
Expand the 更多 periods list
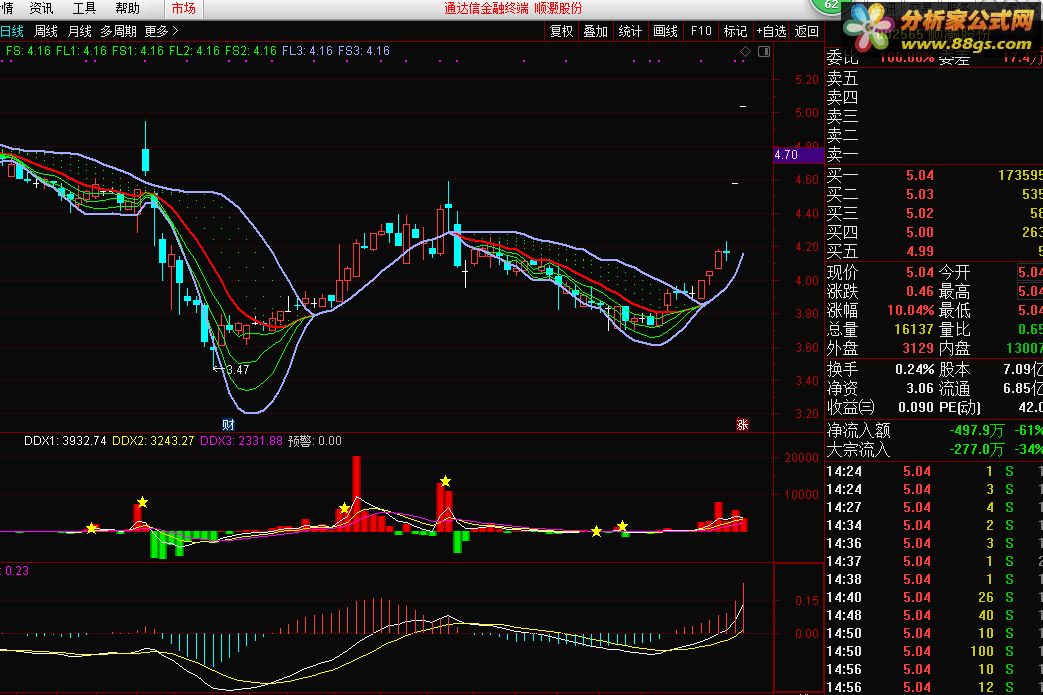tap(161, 31)
